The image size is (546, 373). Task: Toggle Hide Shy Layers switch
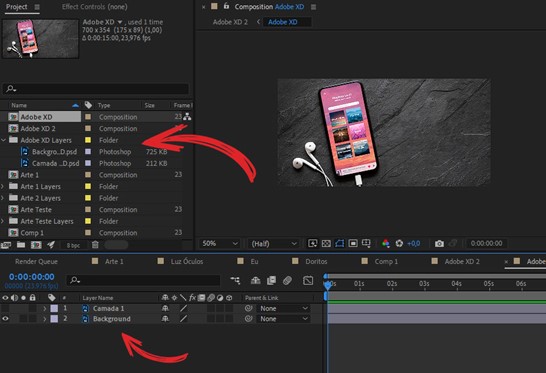(x=256, y=280)
